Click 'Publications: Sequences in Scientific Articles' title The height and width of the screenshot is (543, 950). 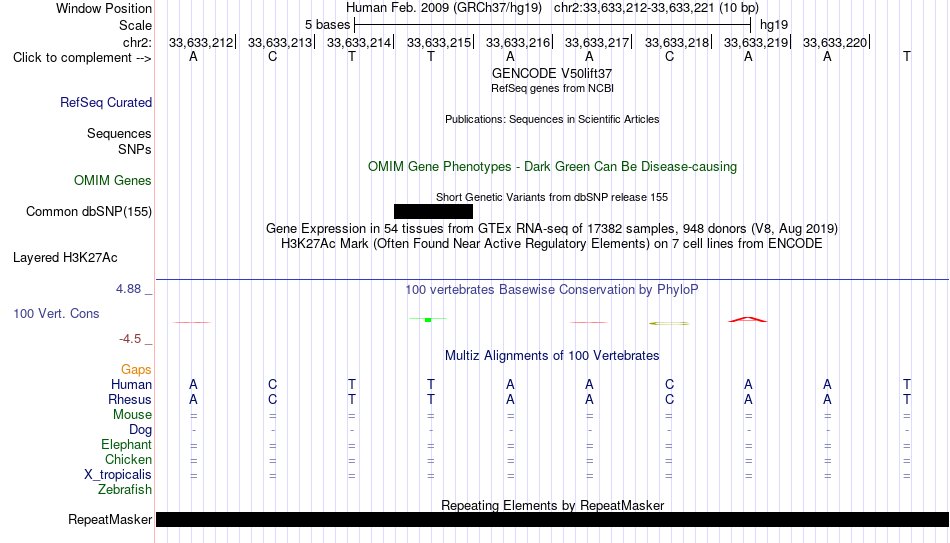click(x=552, y=119)
